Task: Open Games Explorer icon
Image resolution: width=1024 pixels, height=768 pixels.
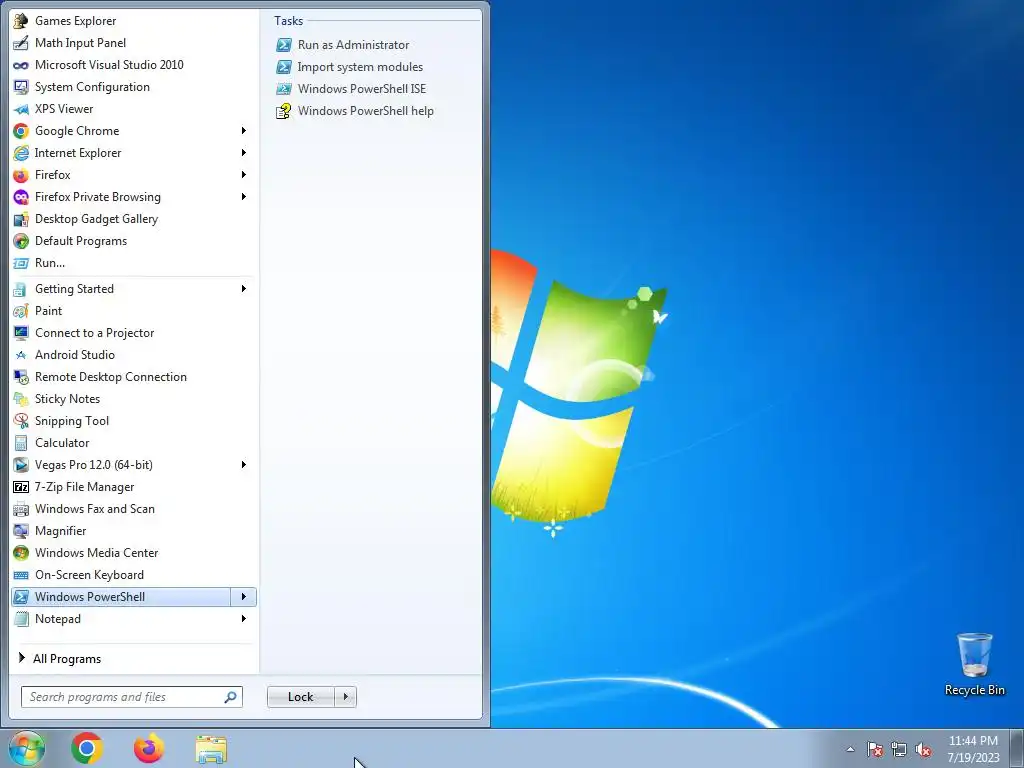Action: pos(21,21)
